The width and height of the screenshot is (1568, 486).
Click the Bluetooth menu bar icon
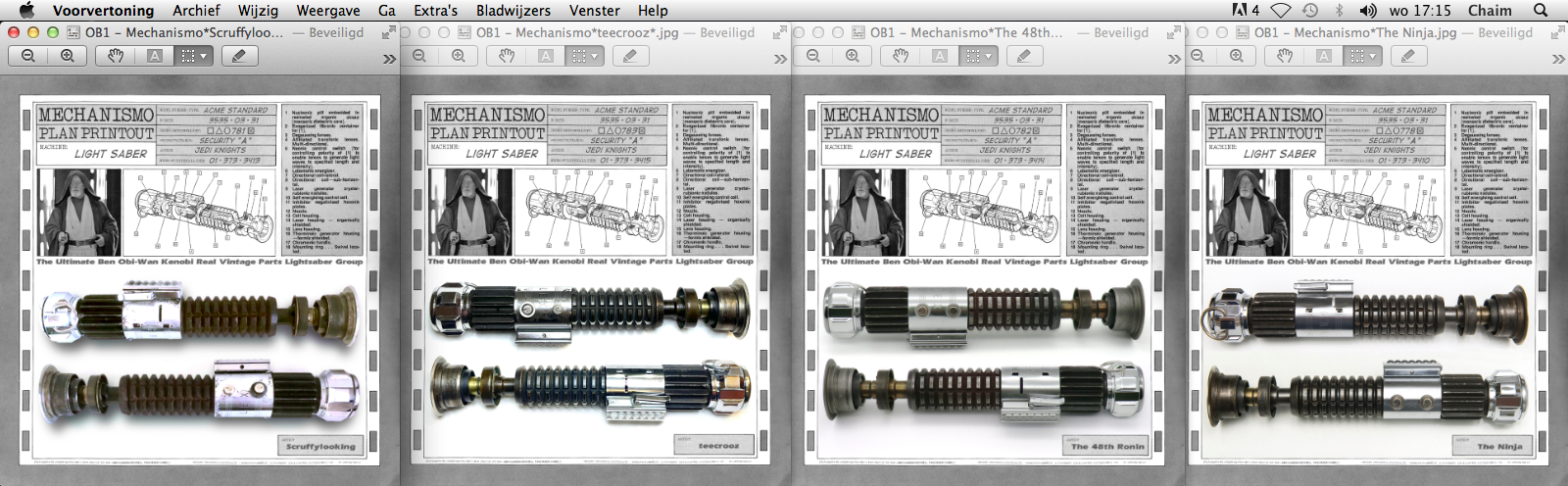1340,10
